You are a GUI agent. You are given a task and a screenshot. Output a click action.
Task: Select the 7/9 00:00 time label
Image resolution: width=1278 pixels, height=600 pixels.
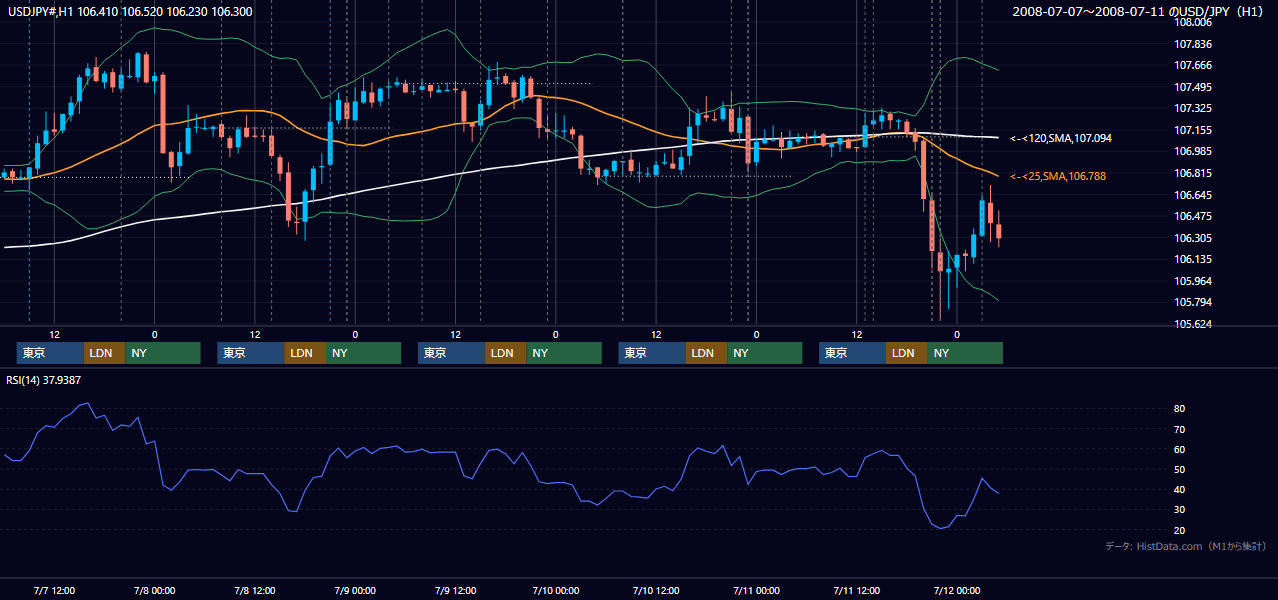tap(354, 590)
